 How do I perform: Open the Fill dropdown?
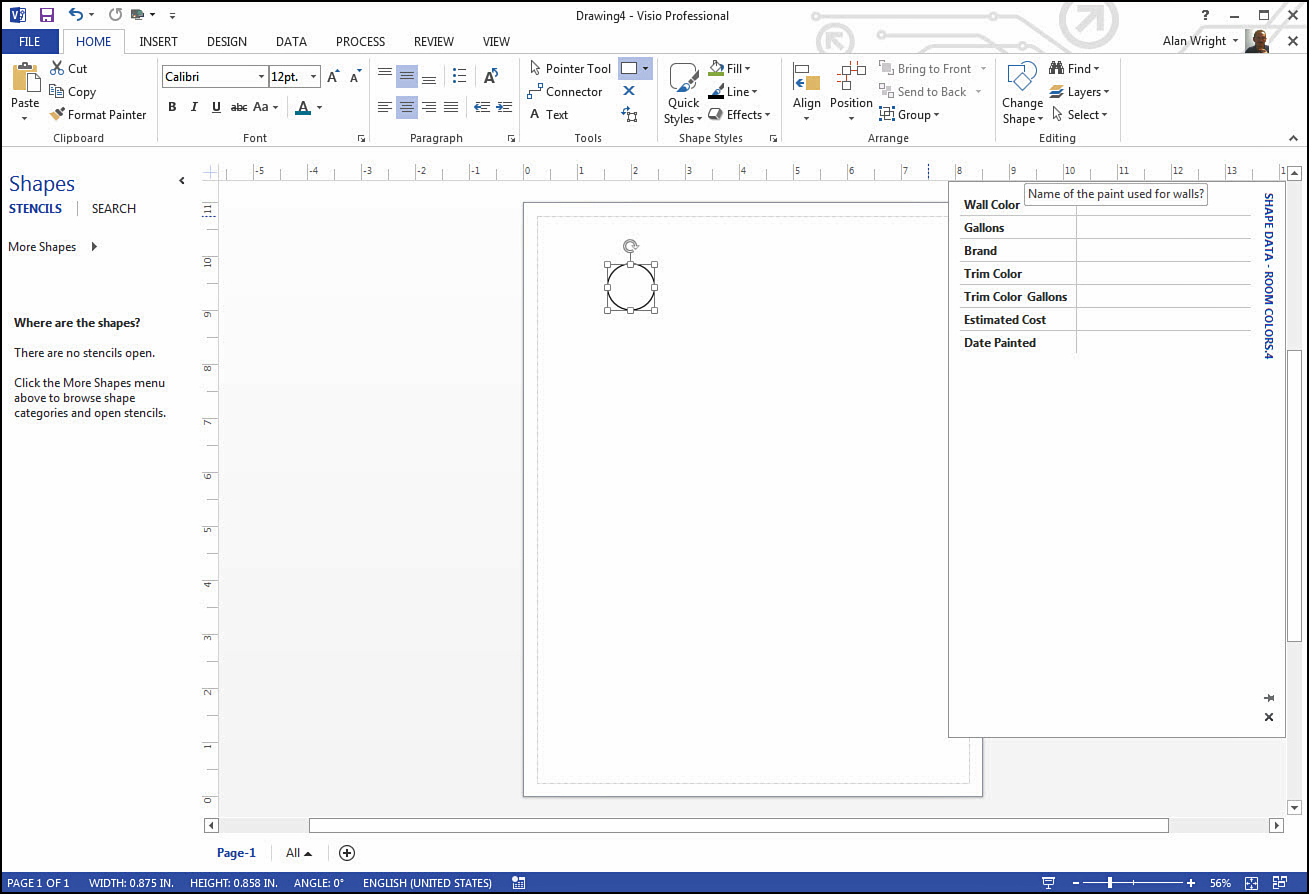tap(730, 69)
